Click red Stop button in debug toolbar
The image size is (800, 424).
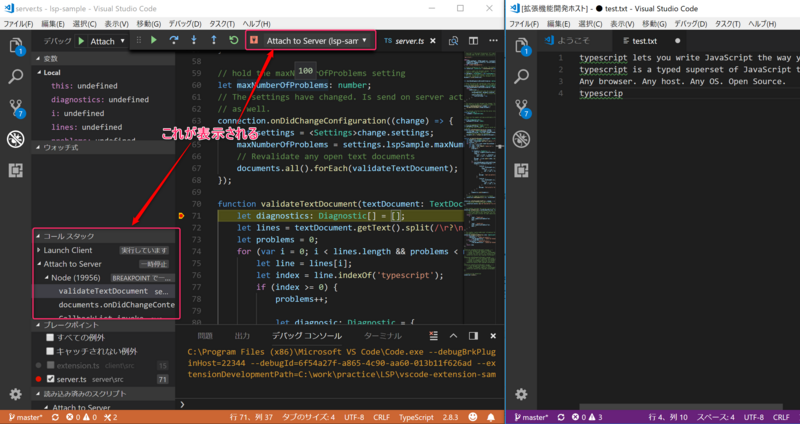point(254,40)
